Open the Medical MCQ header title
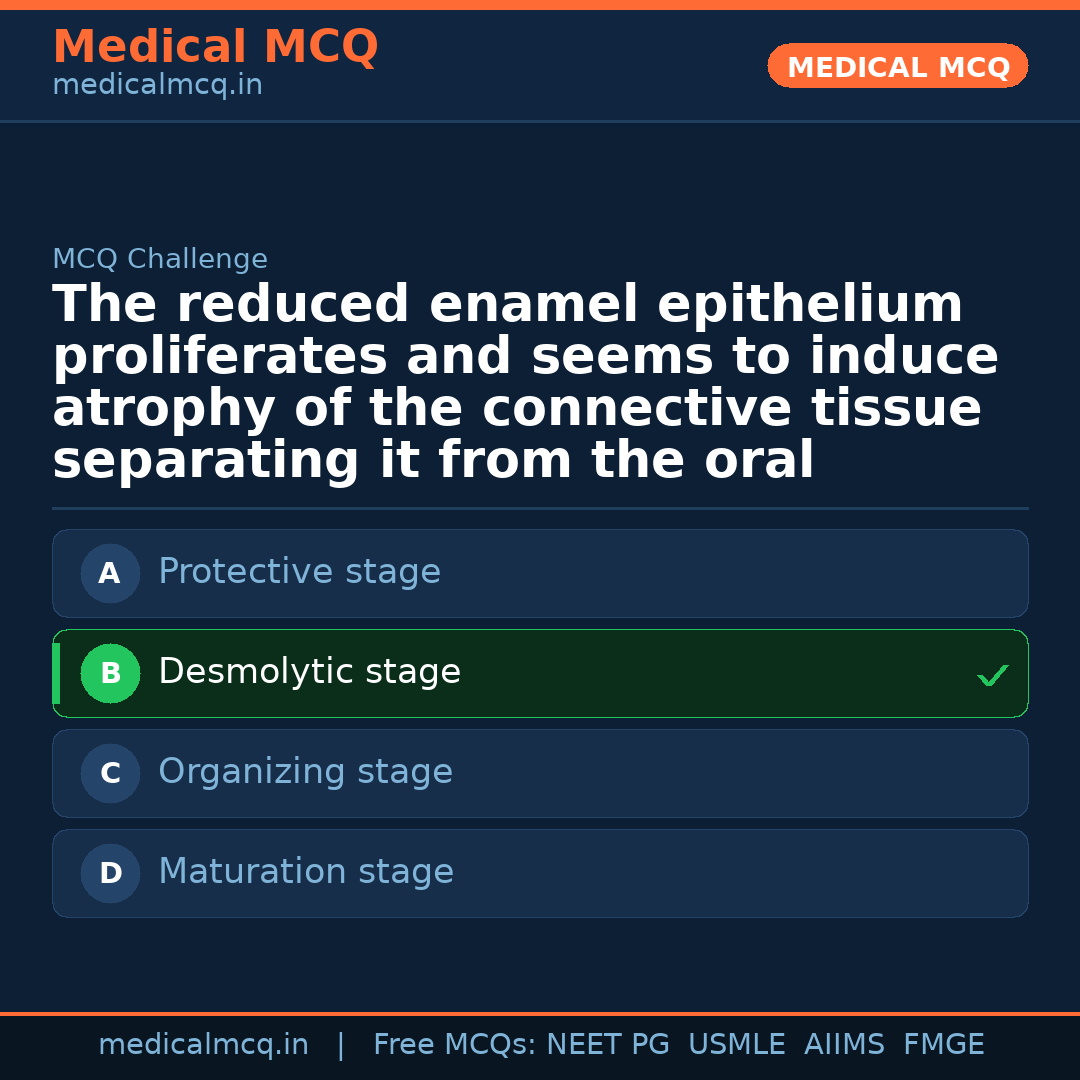Image resolution: width=1080 pixels, height=1080 pixels. click(215, 47)
